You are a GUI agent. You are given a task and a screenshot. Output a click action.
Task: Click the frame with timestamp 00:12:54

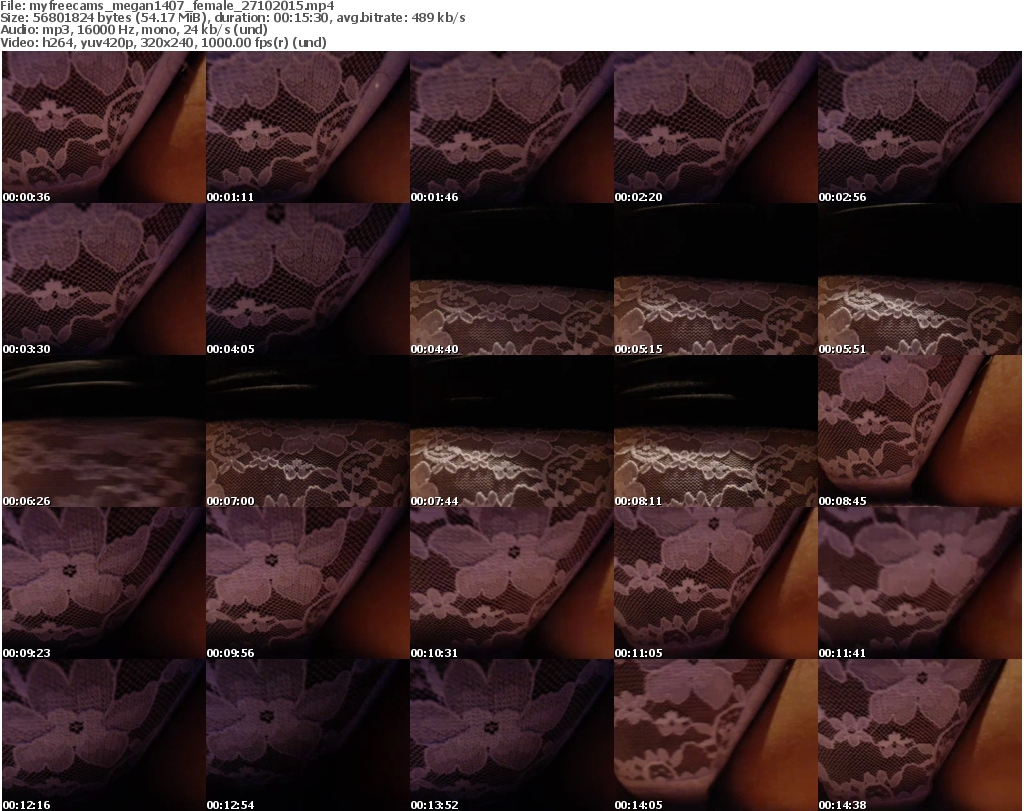coord(308,735)
